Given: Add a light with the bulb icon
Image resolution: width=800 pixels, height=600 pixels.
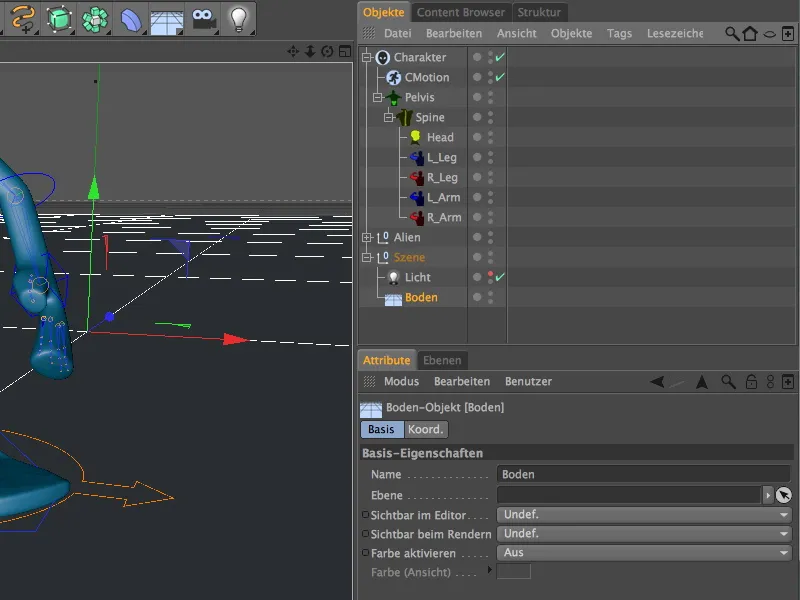Looking at the screenshot, I should point(238,19).
